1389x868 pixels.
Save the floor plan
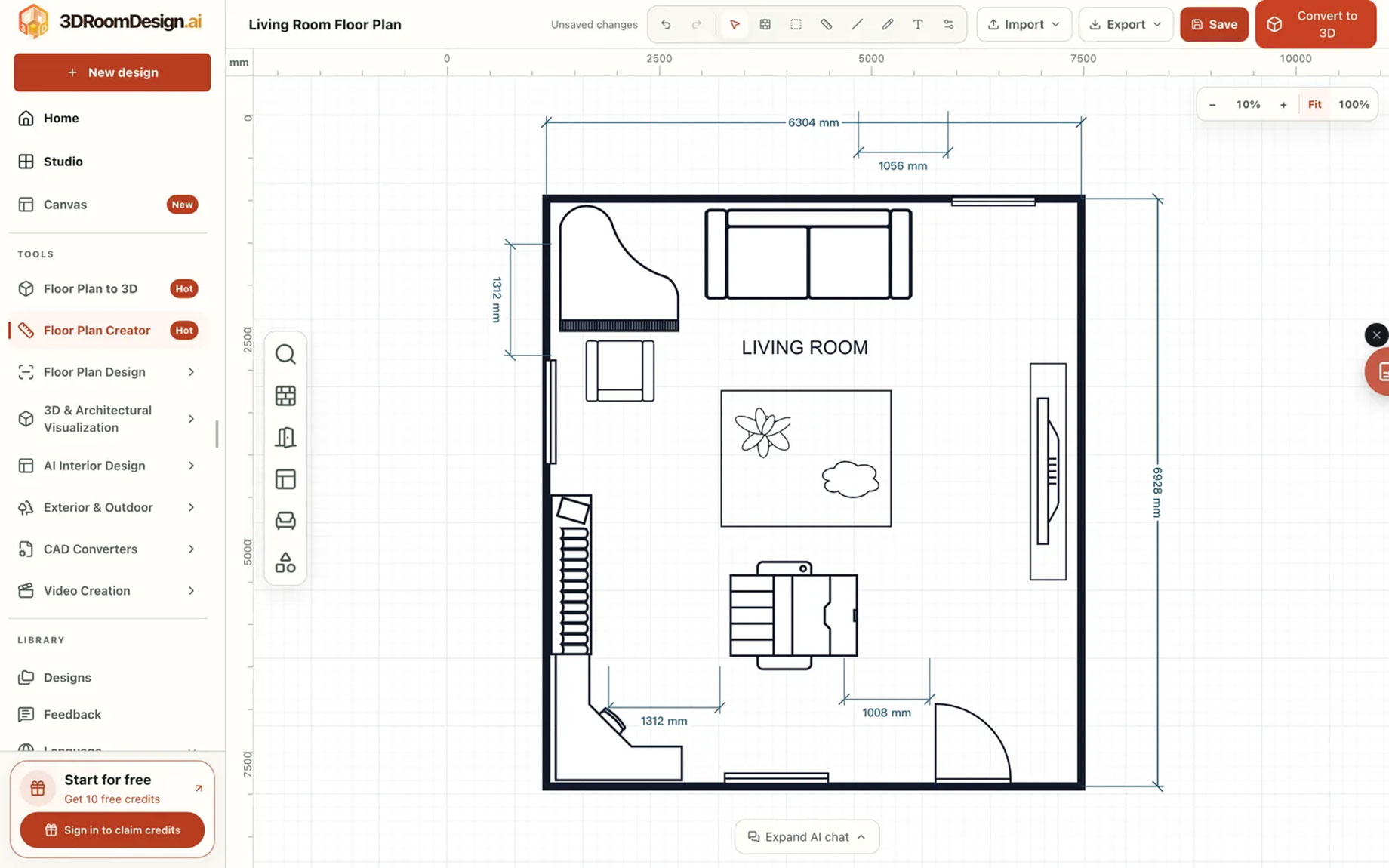1214,24
